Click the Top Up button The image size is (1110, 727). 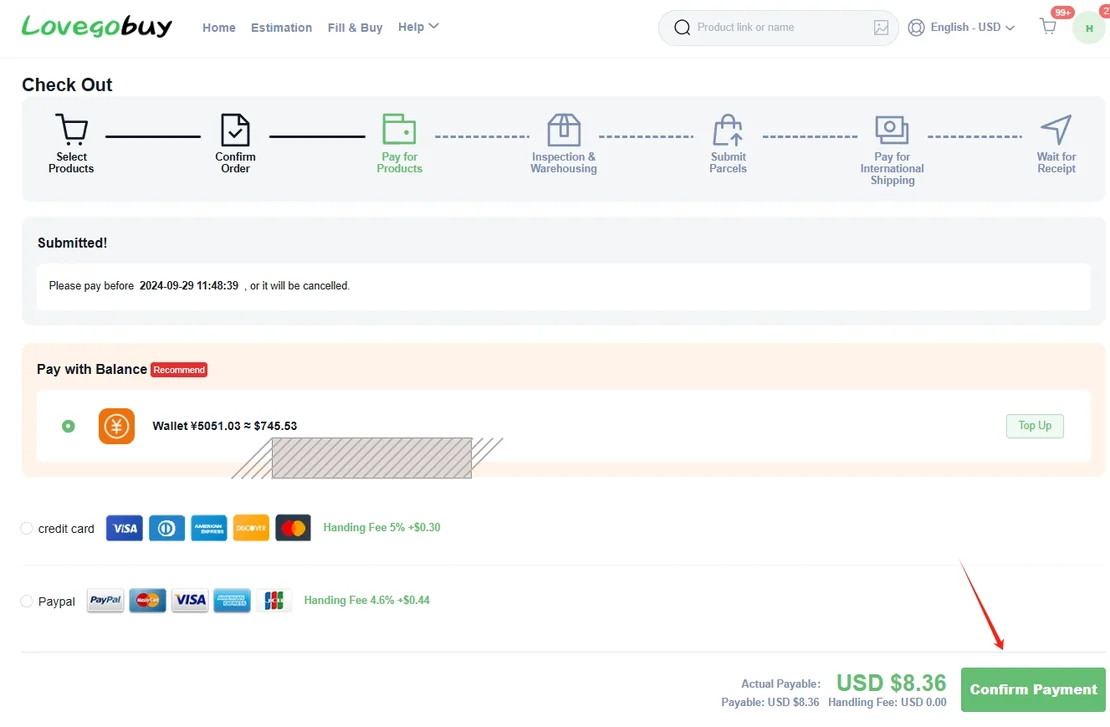(1034, 425)
